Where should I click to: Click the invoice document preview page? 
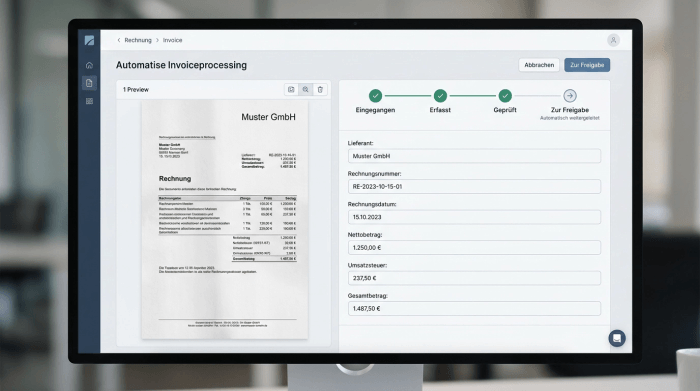pyautogui.click(x=225, y=220)
